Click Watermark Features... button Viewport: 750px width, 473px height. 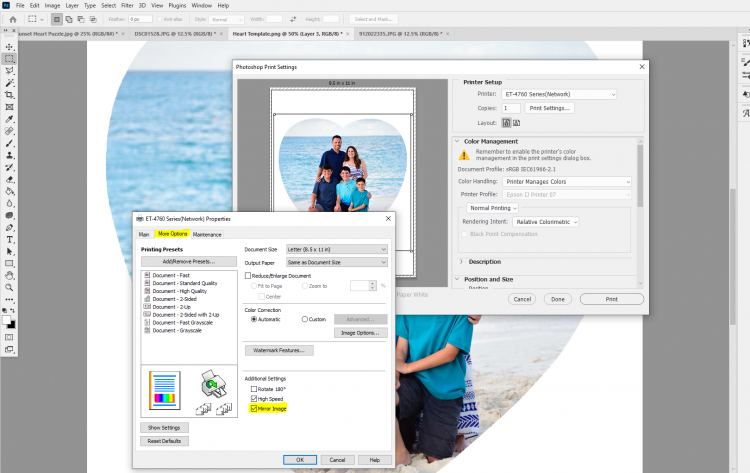point(279,351)
